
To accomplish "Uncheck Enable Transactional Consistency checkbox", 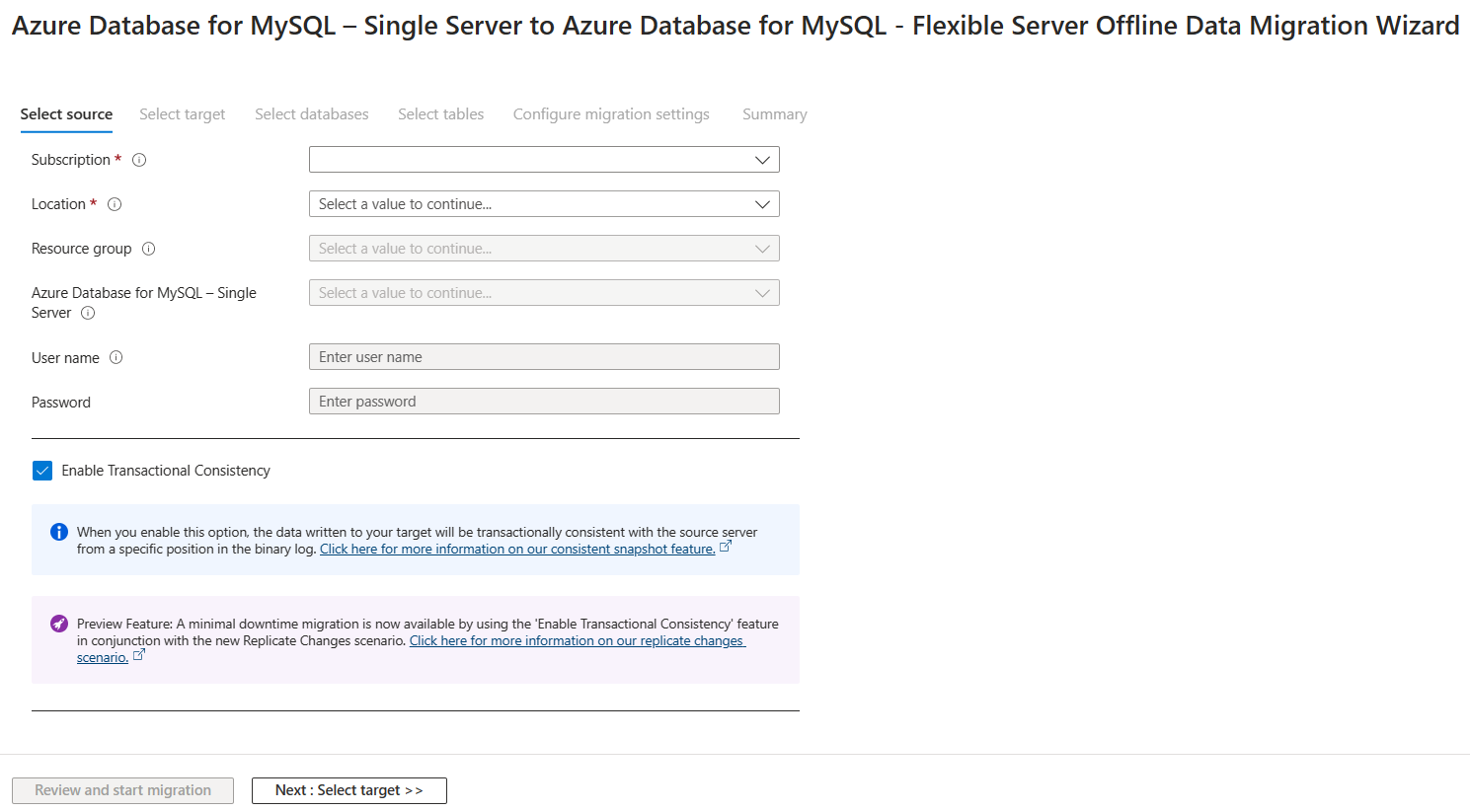I will pyautogui.click(x=42, y=471).
